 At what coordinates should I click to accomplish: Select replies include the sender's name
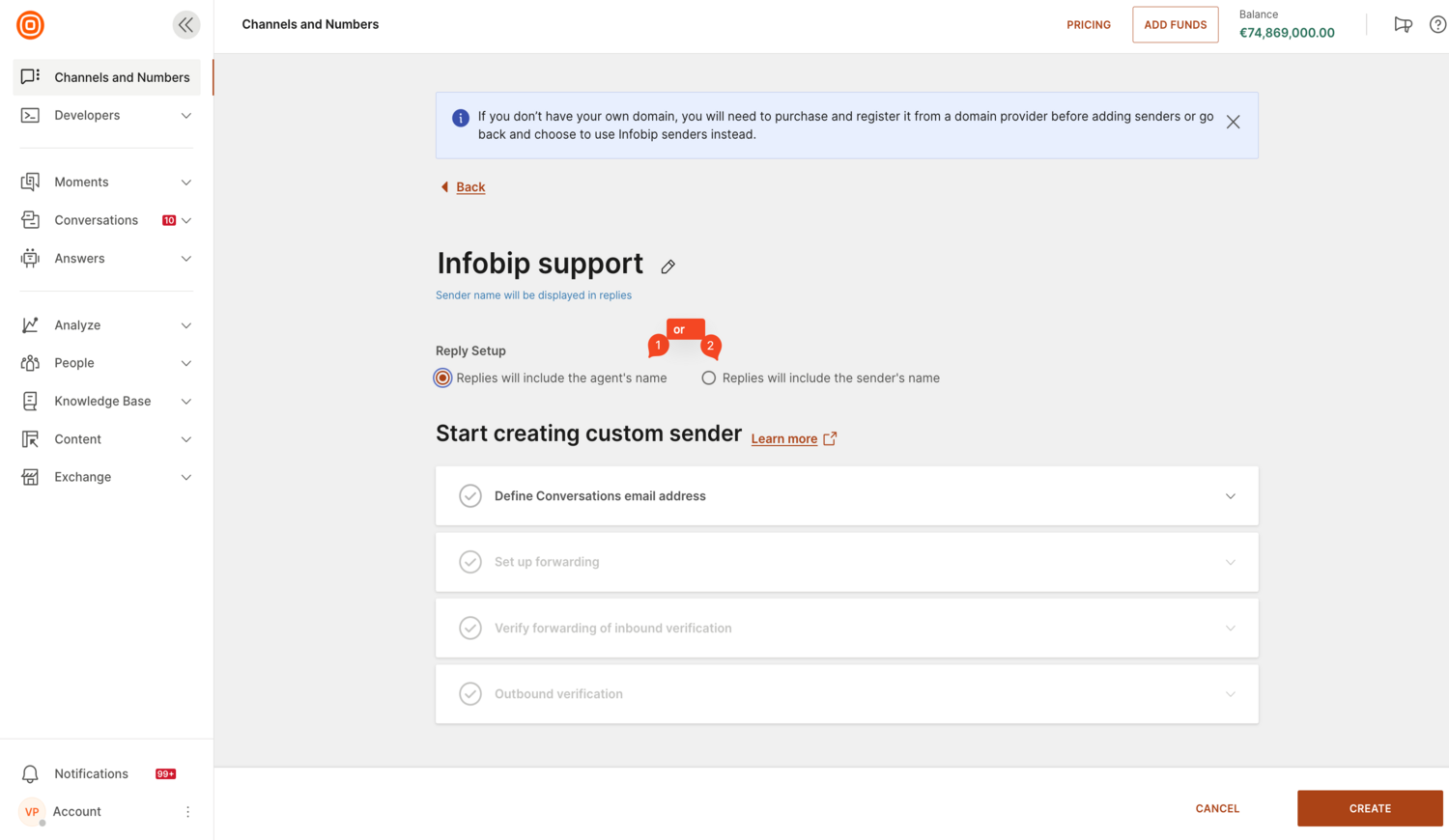[709, 378]
